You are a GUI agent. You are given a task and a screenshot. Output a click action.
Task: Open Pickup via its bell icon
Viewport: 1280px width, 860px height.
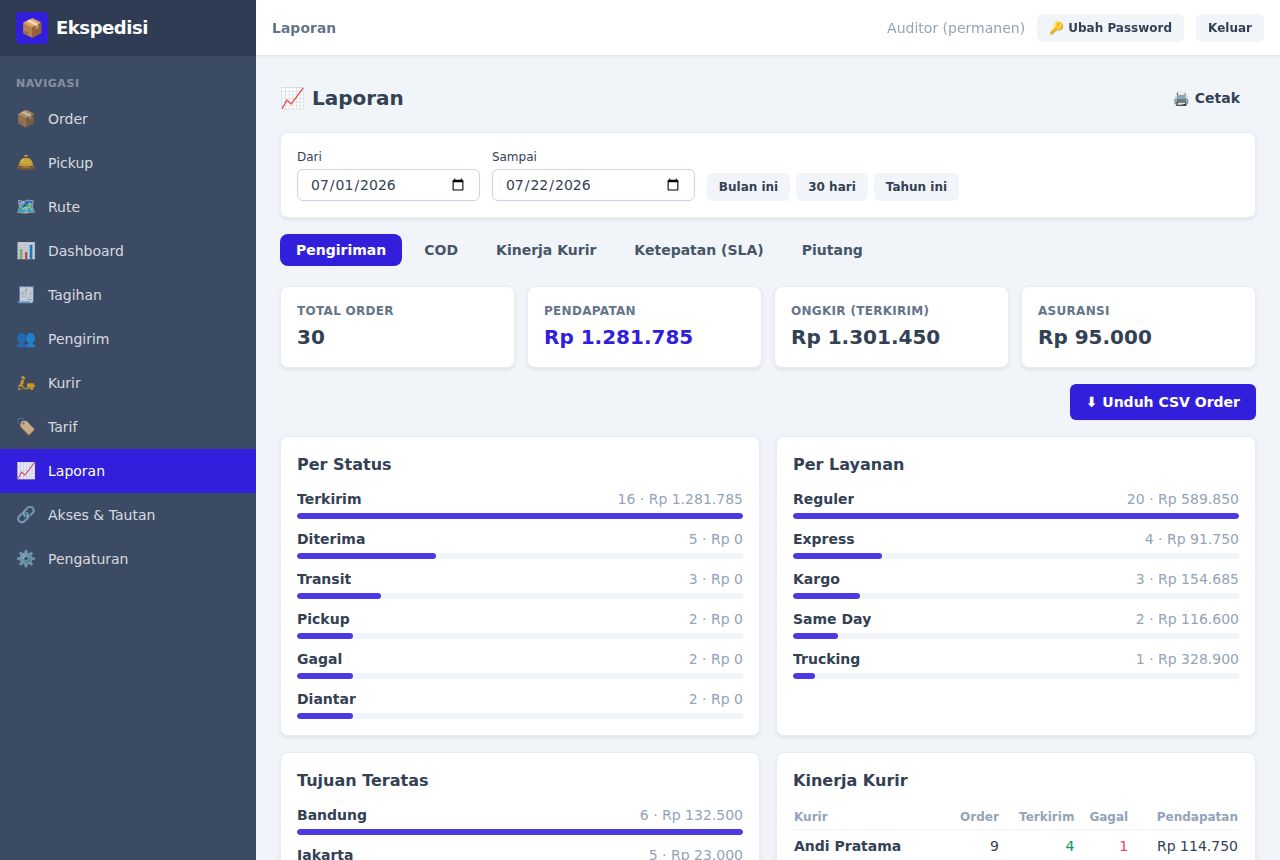click(x=26, y=163)
